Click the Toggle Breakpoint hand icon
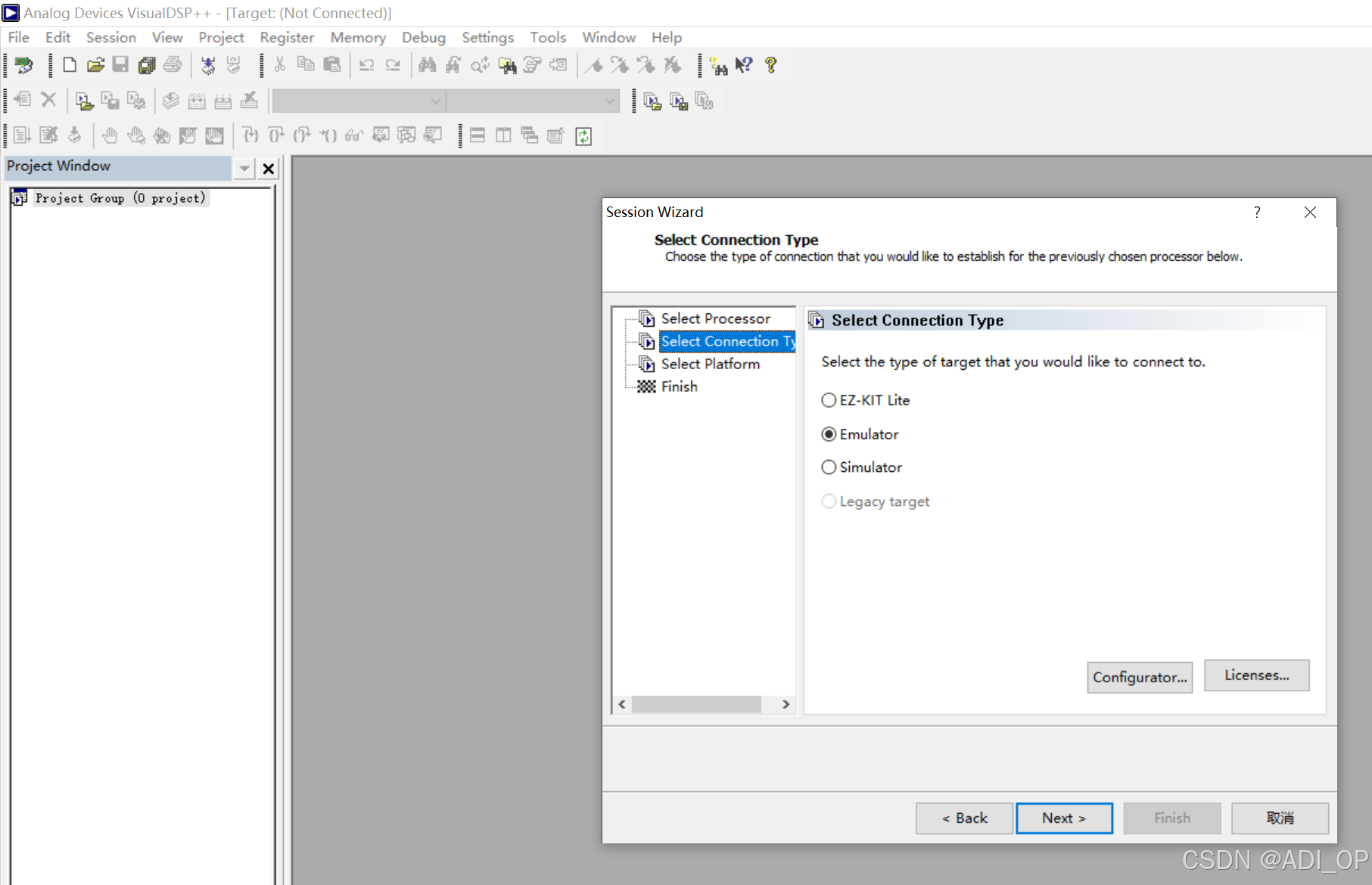Screen dimensions: 1372x885 coord(110,135)
